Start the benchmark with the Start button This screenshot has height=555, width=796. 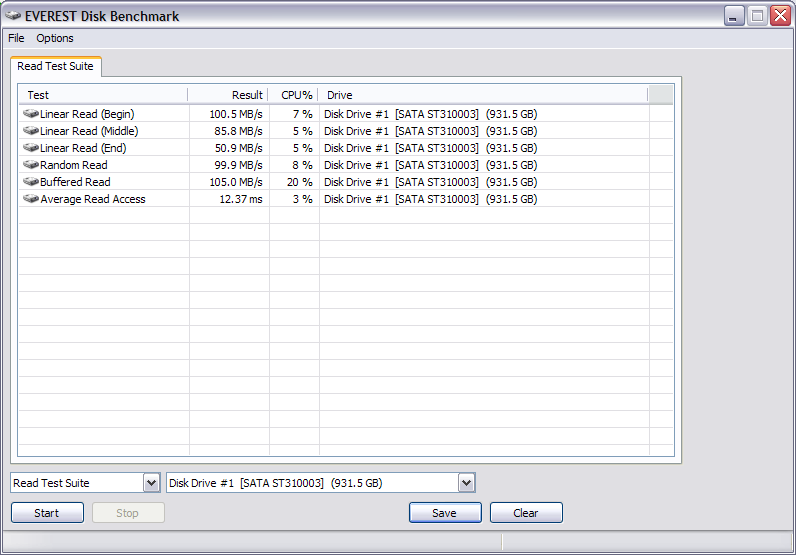click(x=47, y=513)
